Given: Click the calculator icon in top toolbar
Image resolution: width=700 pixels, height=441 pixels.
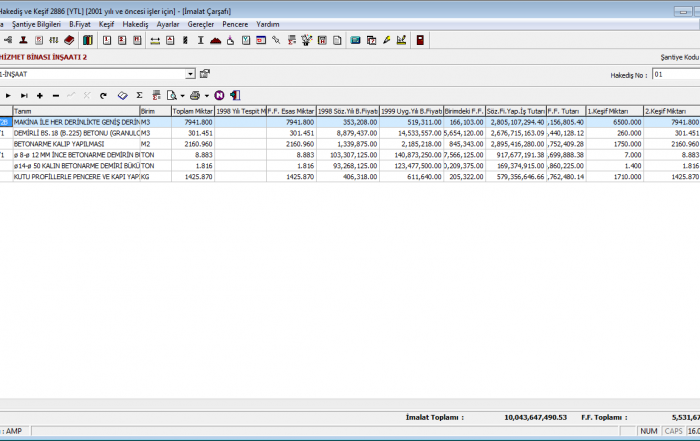Looking at the screenshot, I should pyautogui.click(x=420, y=40).
